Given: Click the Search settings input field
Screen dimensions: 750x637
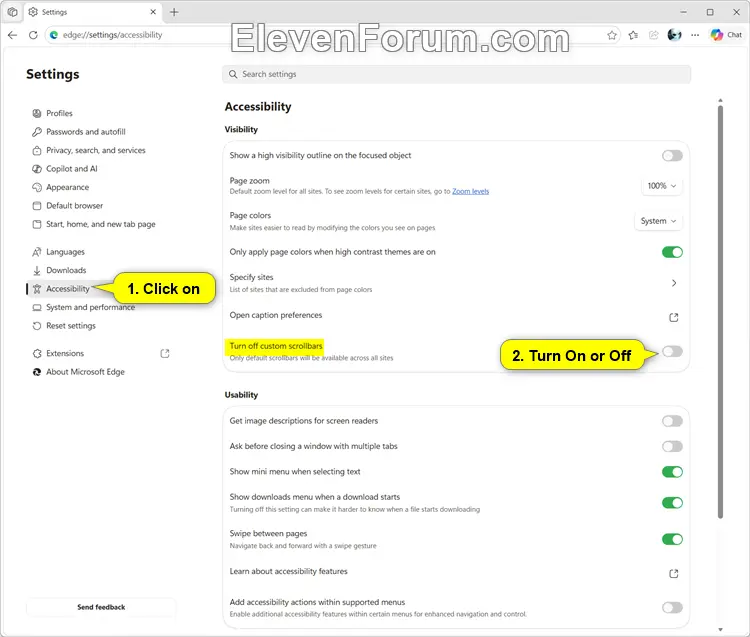Looking at the screenshot, I should 456,75.
